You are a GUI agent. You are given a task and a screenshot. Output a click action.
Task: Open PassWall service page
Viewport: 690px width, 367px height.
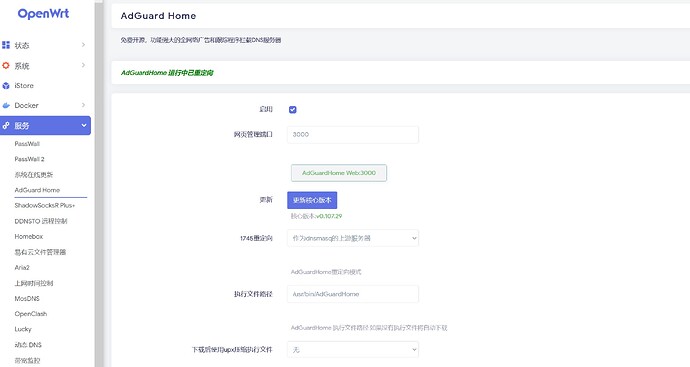pyautogui.click(x=27, y=144)
